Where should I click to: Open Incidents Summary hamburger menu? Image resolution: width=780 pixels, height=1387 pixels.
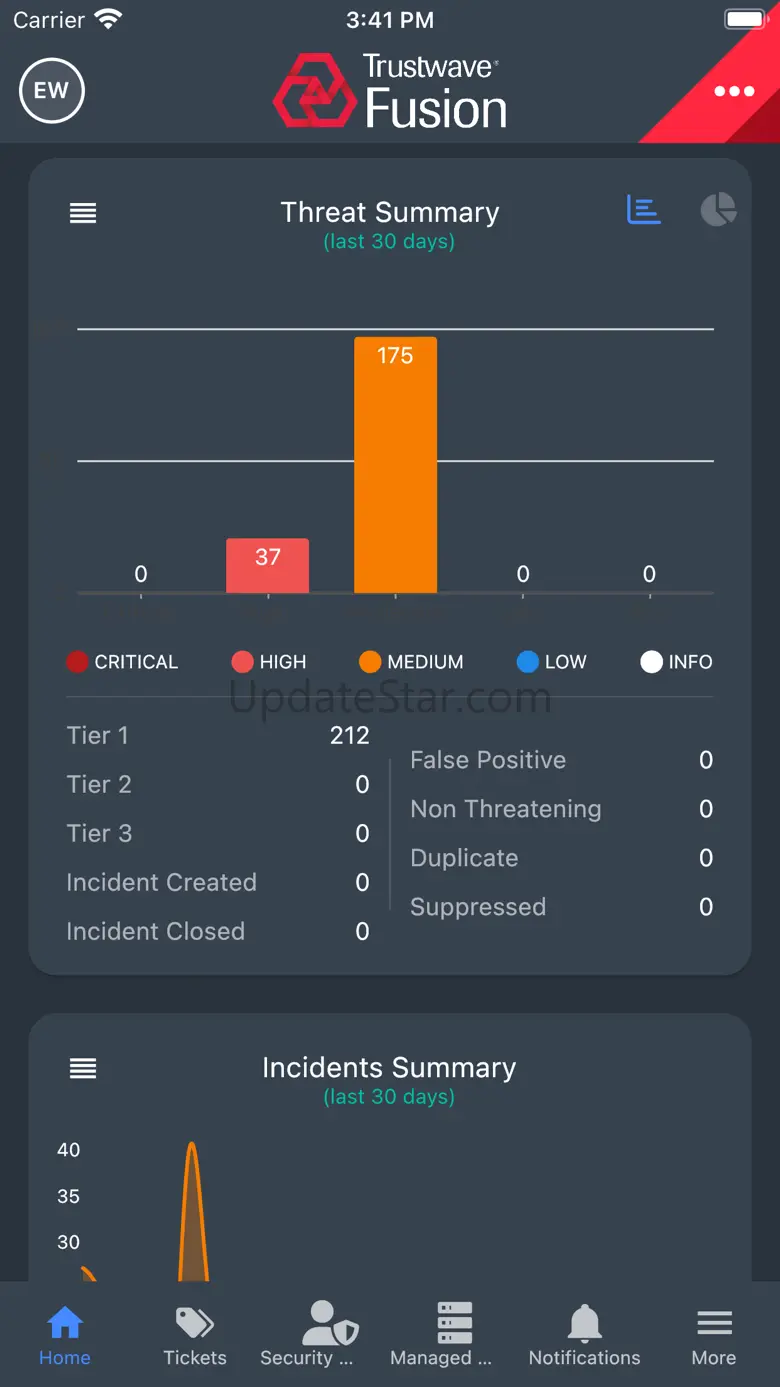[83, 1069]
